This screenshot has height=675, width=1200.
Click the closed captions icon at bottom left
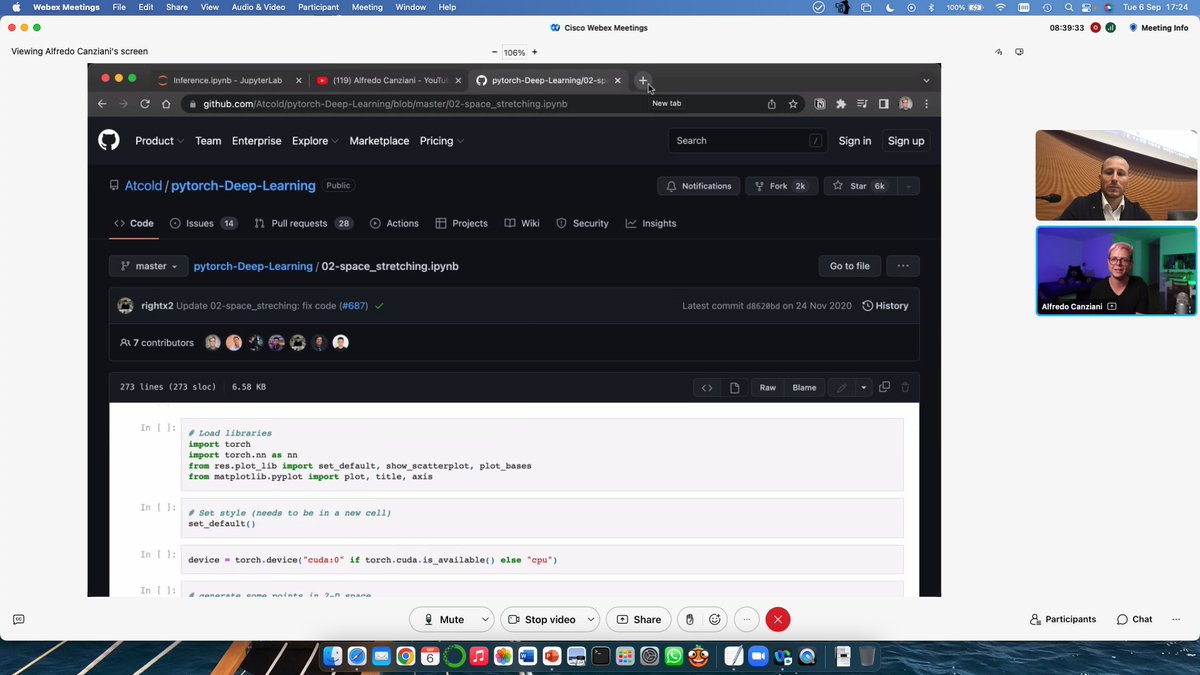click(18, 620)
